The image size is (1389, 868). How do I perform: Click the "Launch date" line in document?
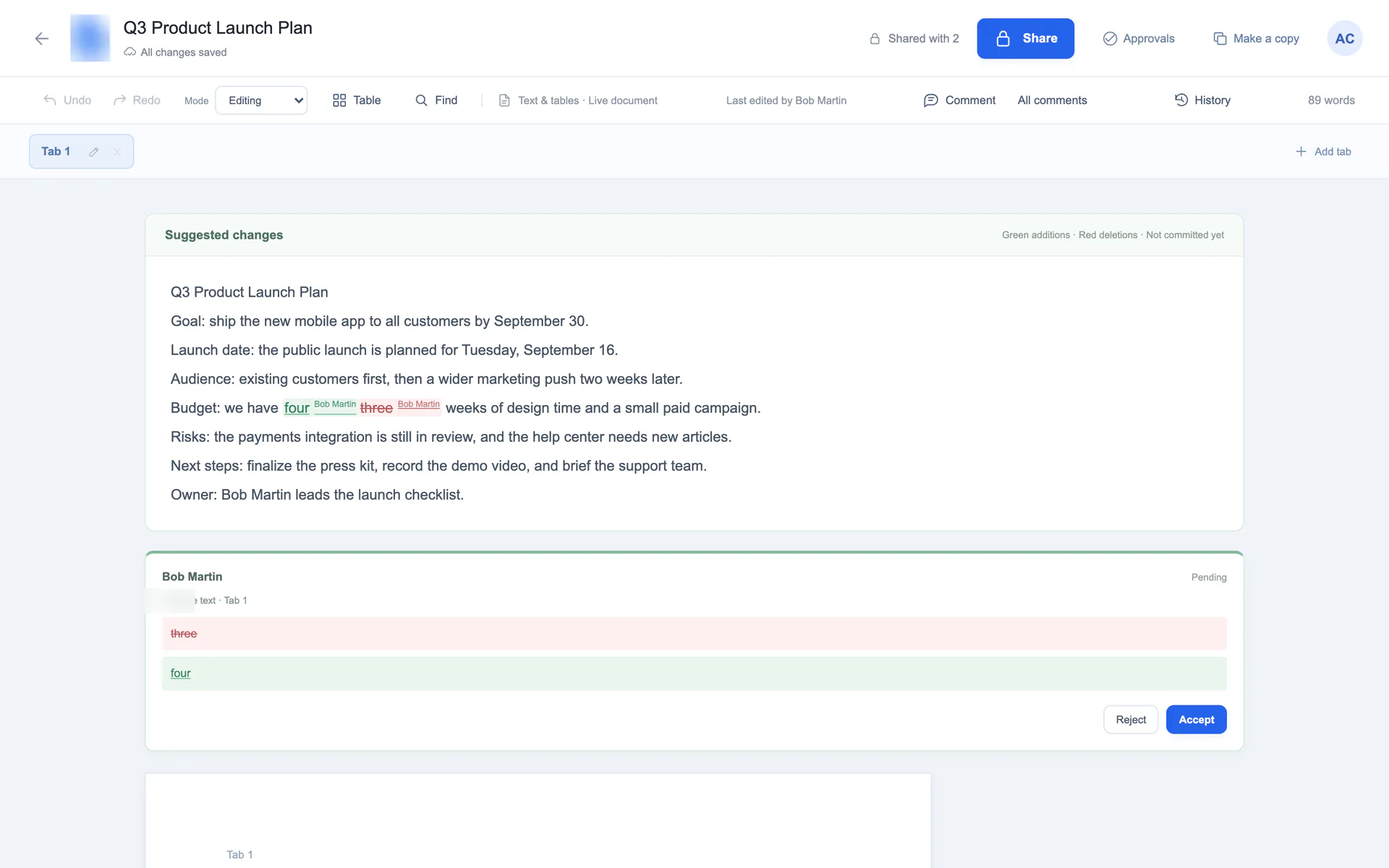(x=394, y=350)
